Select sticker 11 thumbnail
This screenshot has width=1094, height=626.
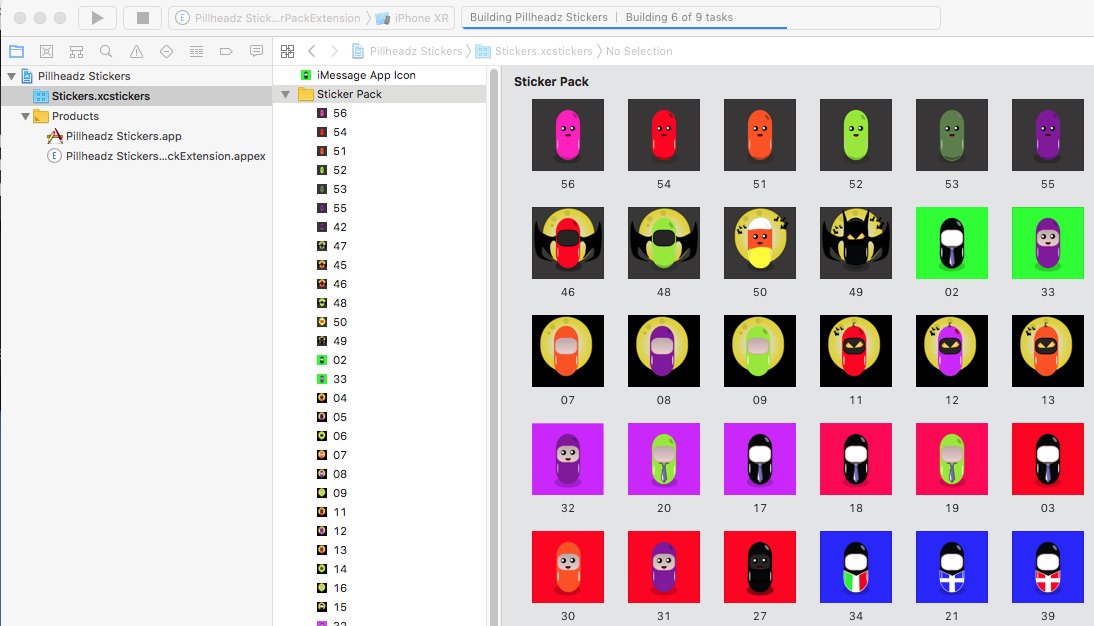click(x=855, y=351)
